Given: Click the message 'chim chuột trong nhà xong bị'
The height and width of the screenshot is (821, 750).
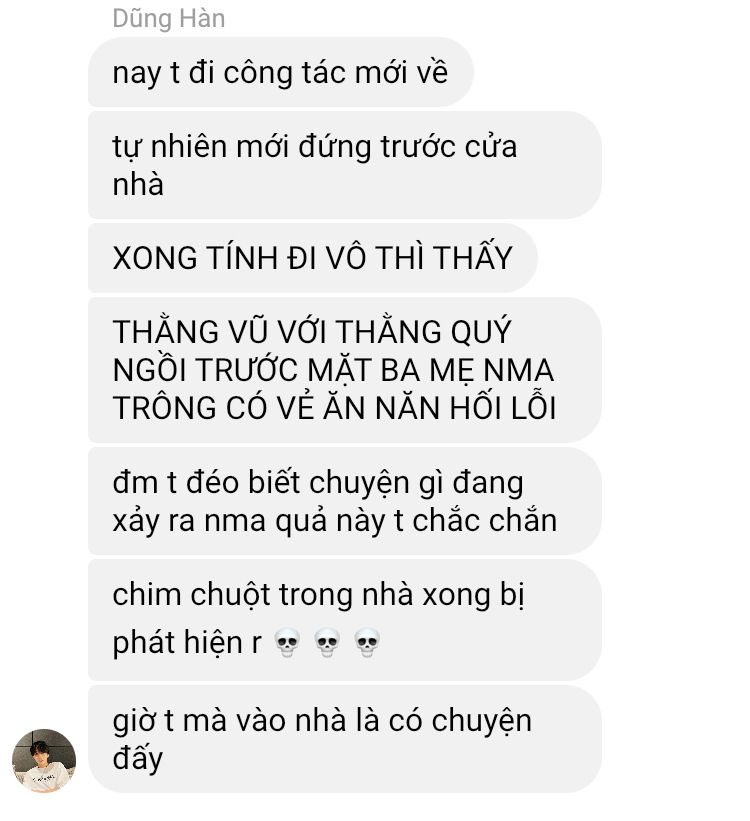Looking at the screenshot, I should 345,620.
